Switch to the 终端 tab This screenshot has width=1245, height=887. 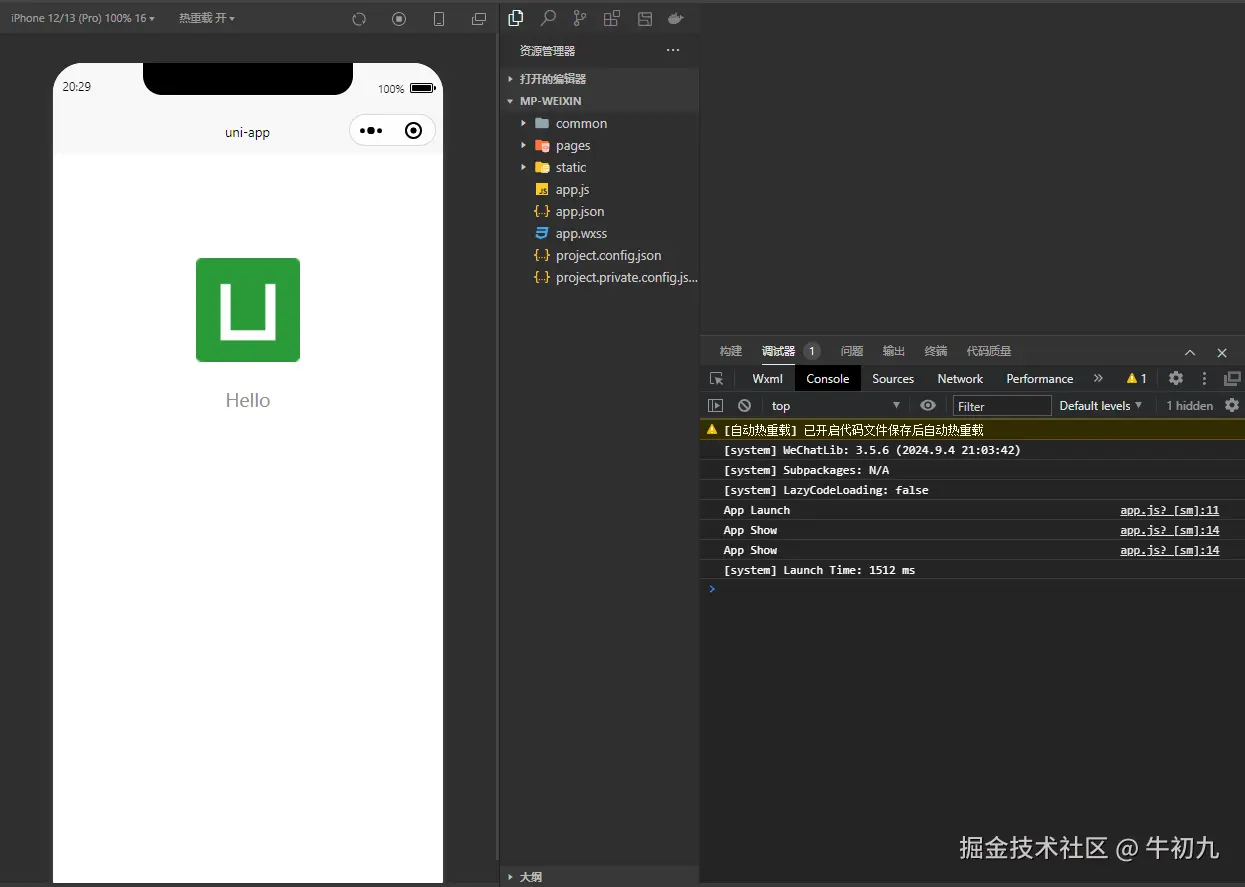[x=936, y=351]
